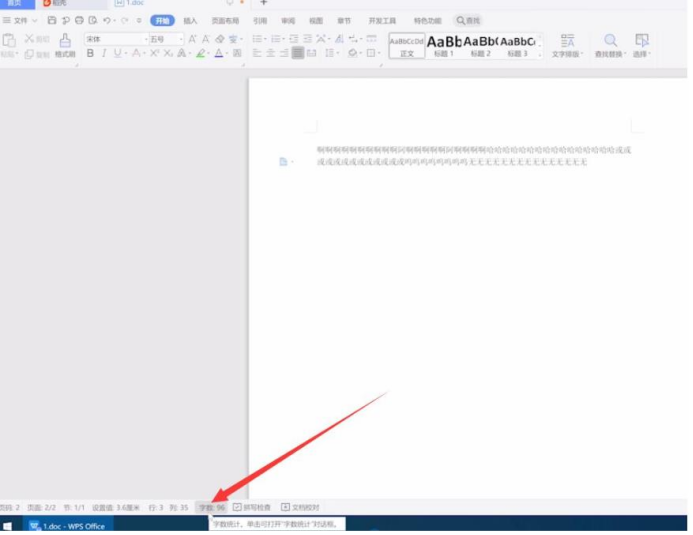
Task: Align paragraph text to the right
Action: [x=284, y=53]
